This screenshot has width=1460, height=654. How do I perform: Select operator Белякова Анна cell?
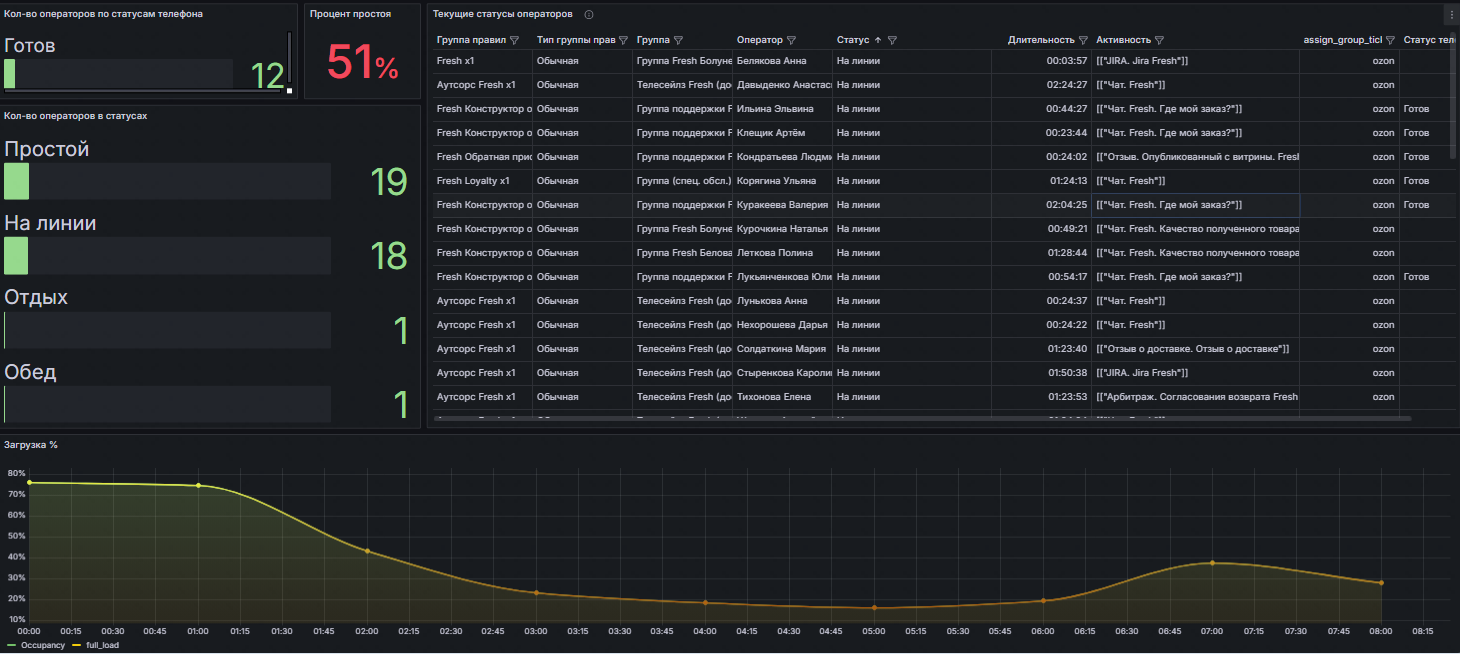pyautogui.click(x=770, y=61)
